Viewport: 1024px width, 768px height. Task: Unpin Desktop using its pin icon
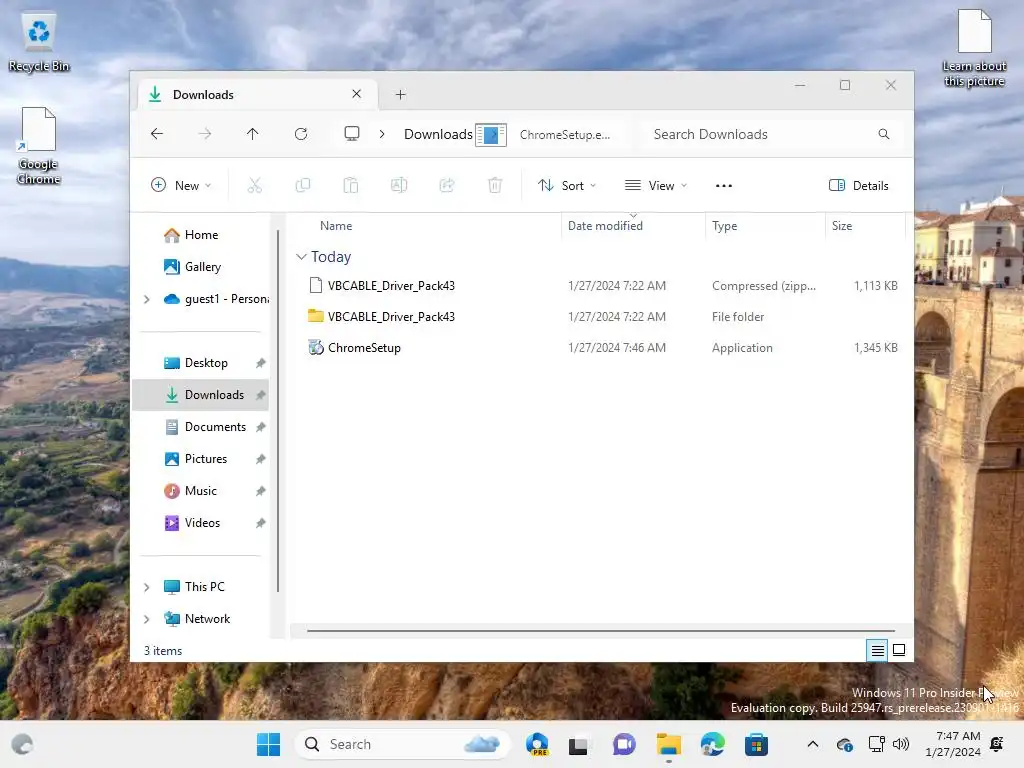(261, 363)
